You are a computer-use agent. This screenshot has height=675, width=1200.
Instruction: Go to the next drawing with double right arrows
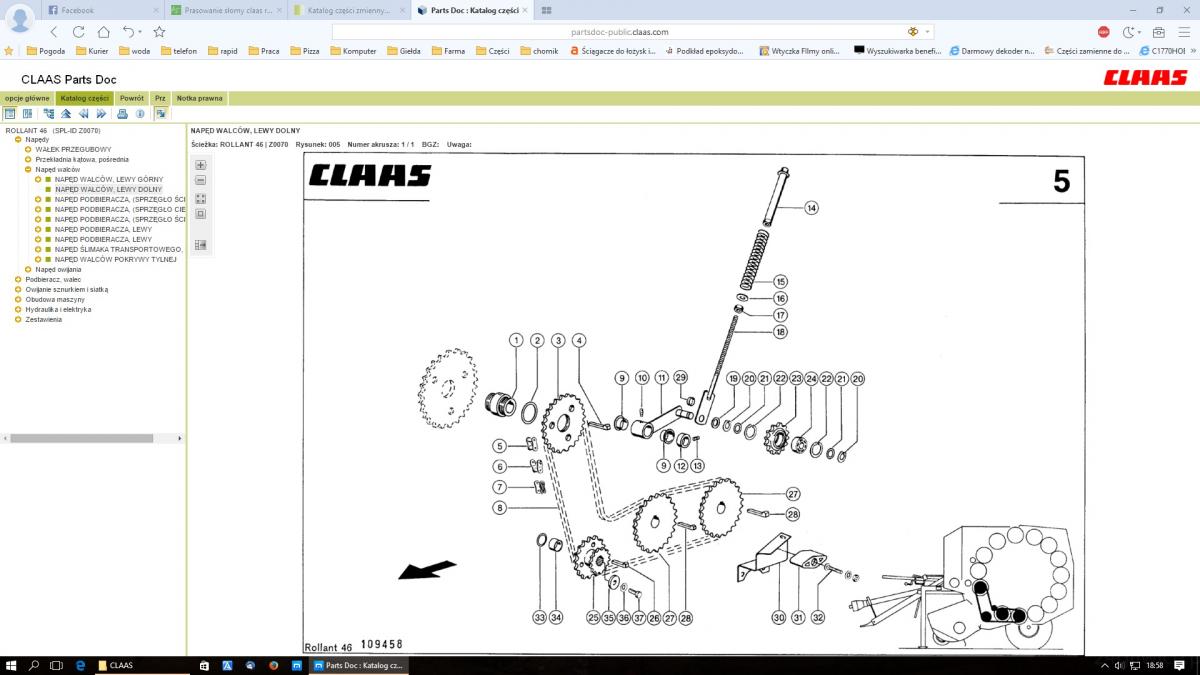[x=101, y=114]
